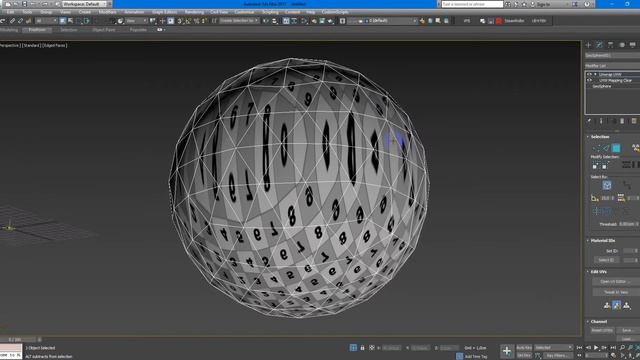
Task: Click the Align tool icon
Action: (x=274, y=20)
